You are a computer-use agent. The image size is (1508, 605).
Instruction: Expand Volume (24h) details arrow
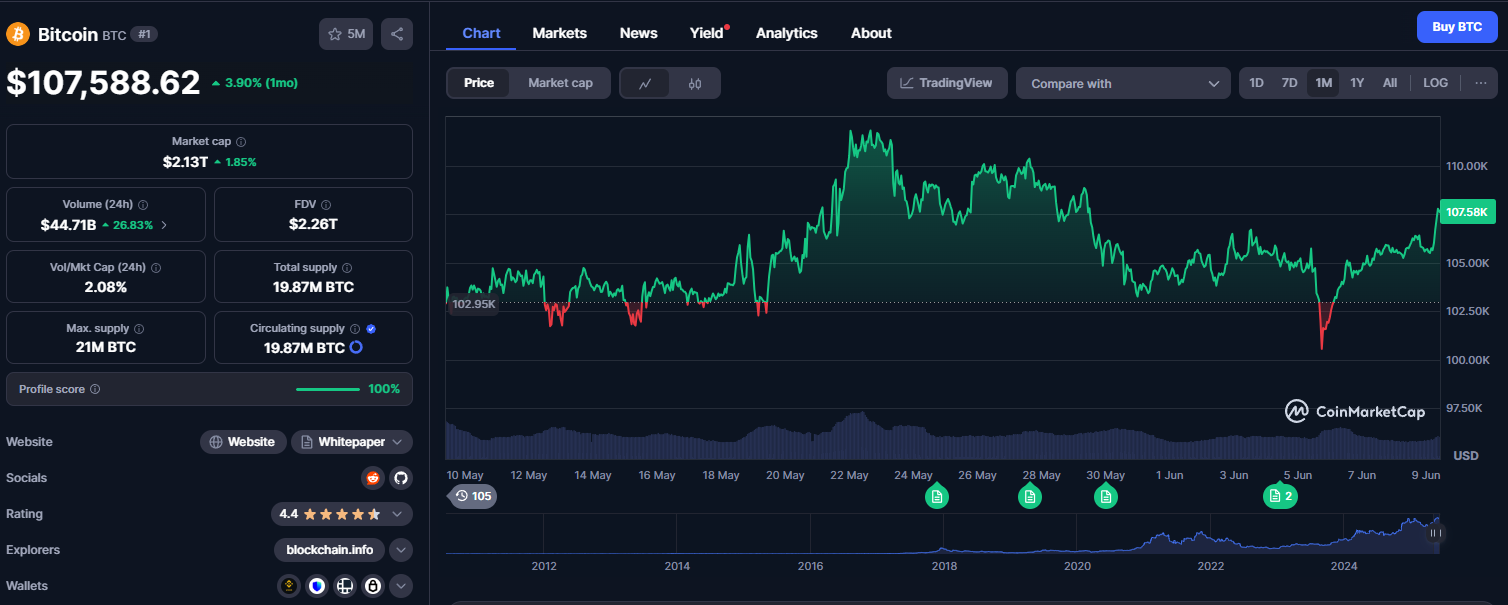[x=164, y=225]
